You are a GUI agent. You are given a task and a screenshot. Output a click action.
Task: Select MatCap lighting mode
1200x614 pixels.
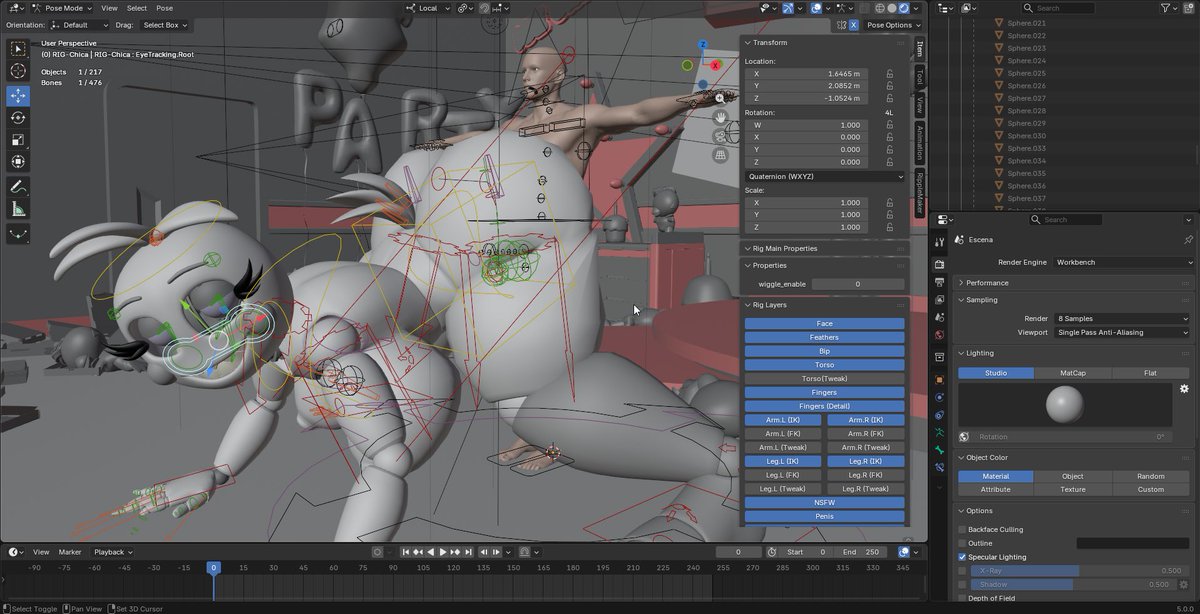point(1075,373)
